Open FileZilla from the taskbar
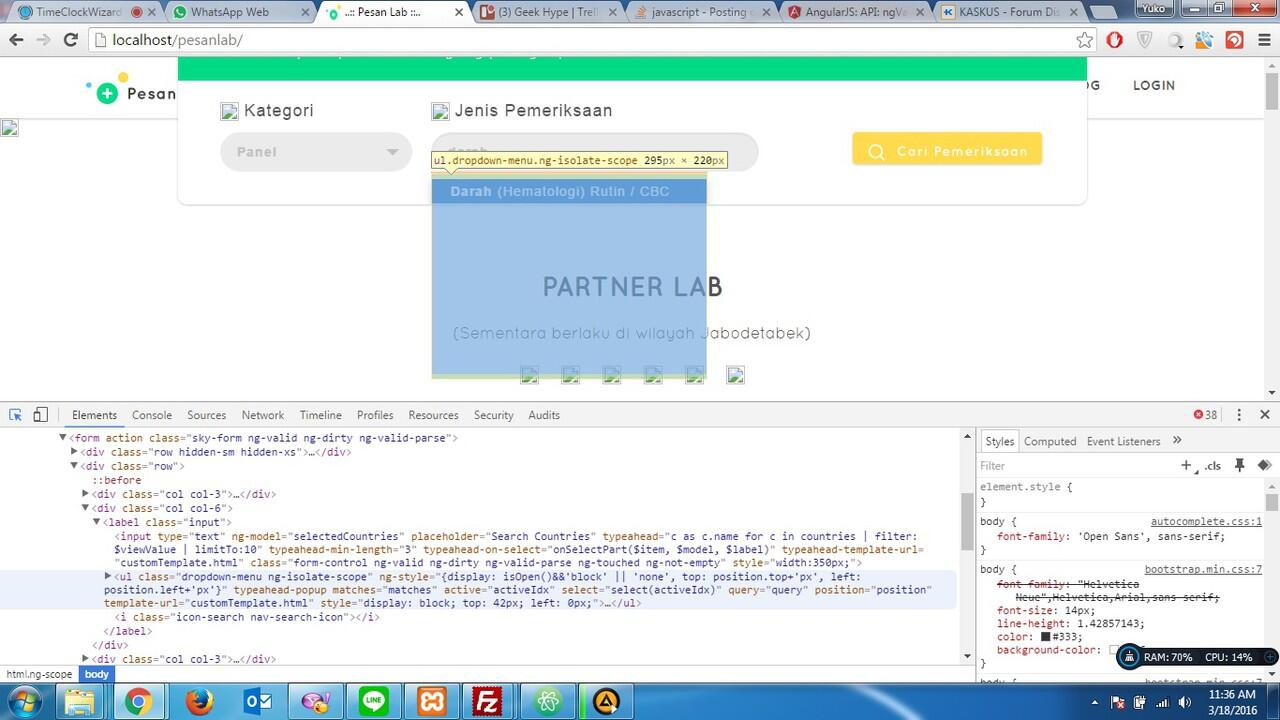This screenshot has width=1280, height=720. pyautogui.click(x=489, y=702)
